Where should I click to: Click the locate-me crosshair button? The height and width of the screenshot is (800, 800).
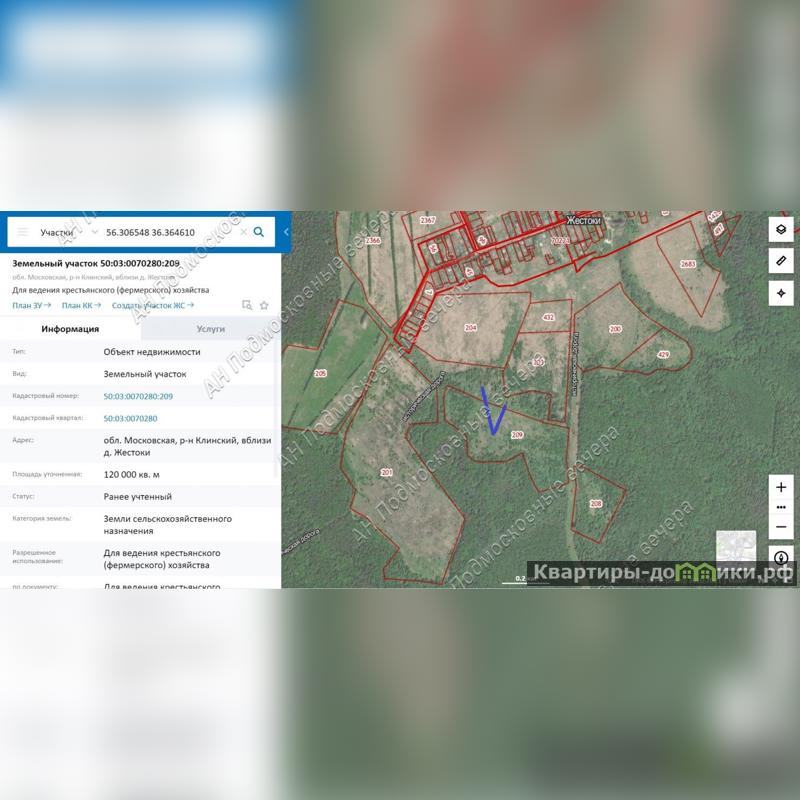coord(781,293)
